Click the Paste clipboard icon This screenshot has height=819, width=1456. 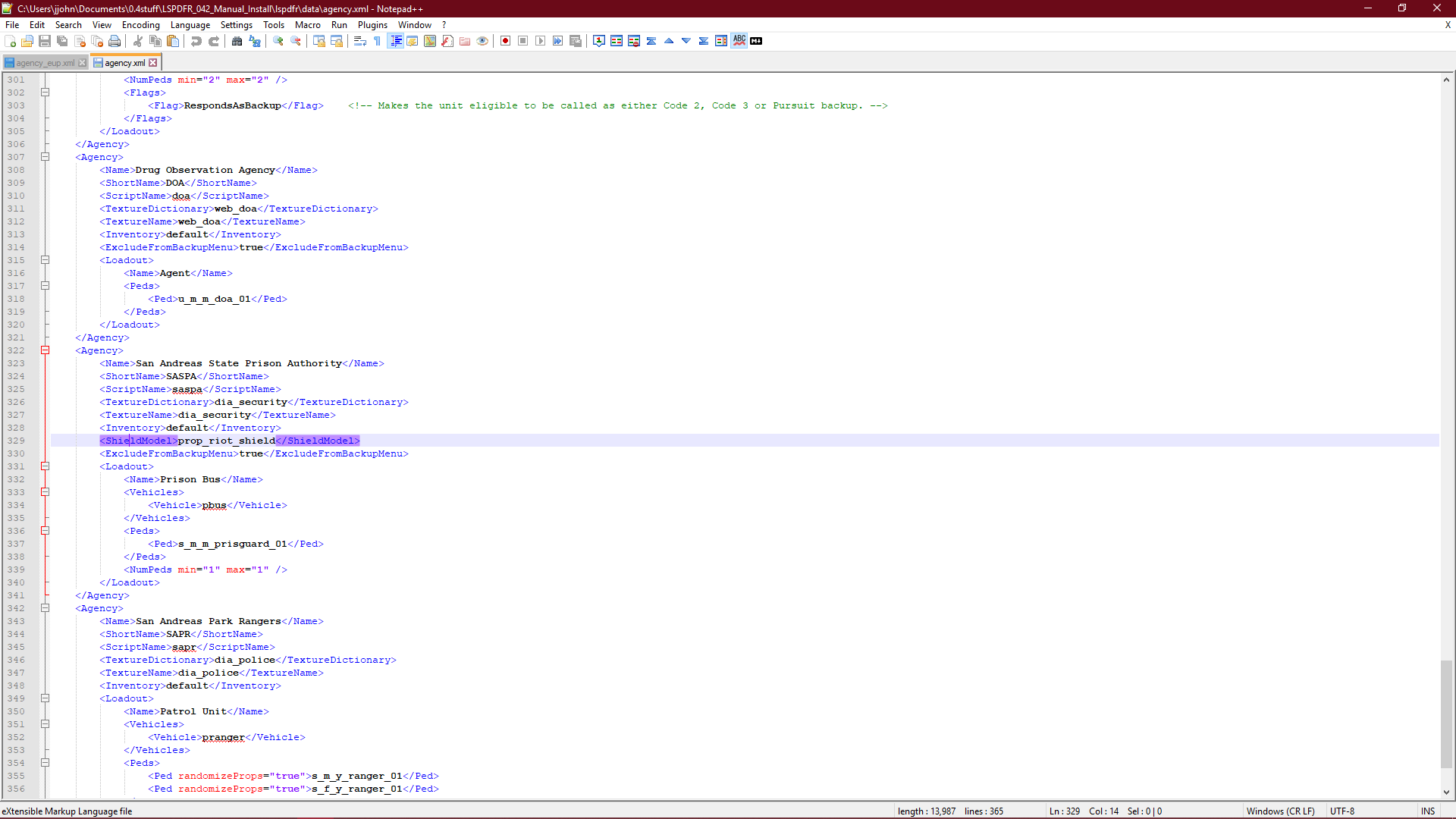coord(173,41)
